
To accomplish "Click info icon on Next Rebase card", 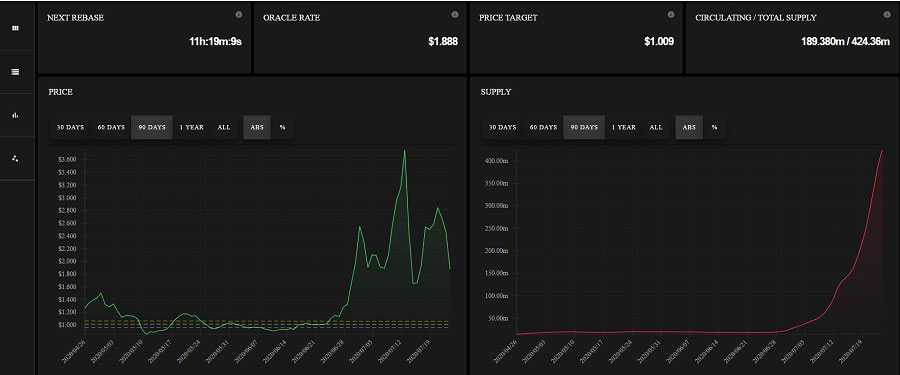I will 239,14.
